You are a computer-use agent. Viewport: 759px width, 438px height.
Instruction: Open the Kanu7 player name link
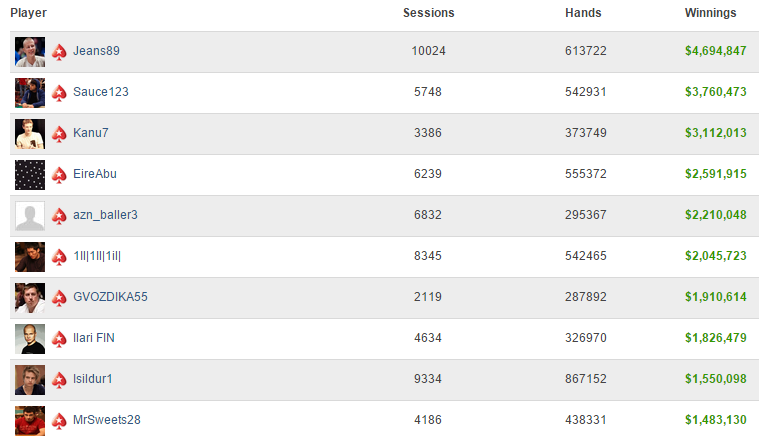91,133
